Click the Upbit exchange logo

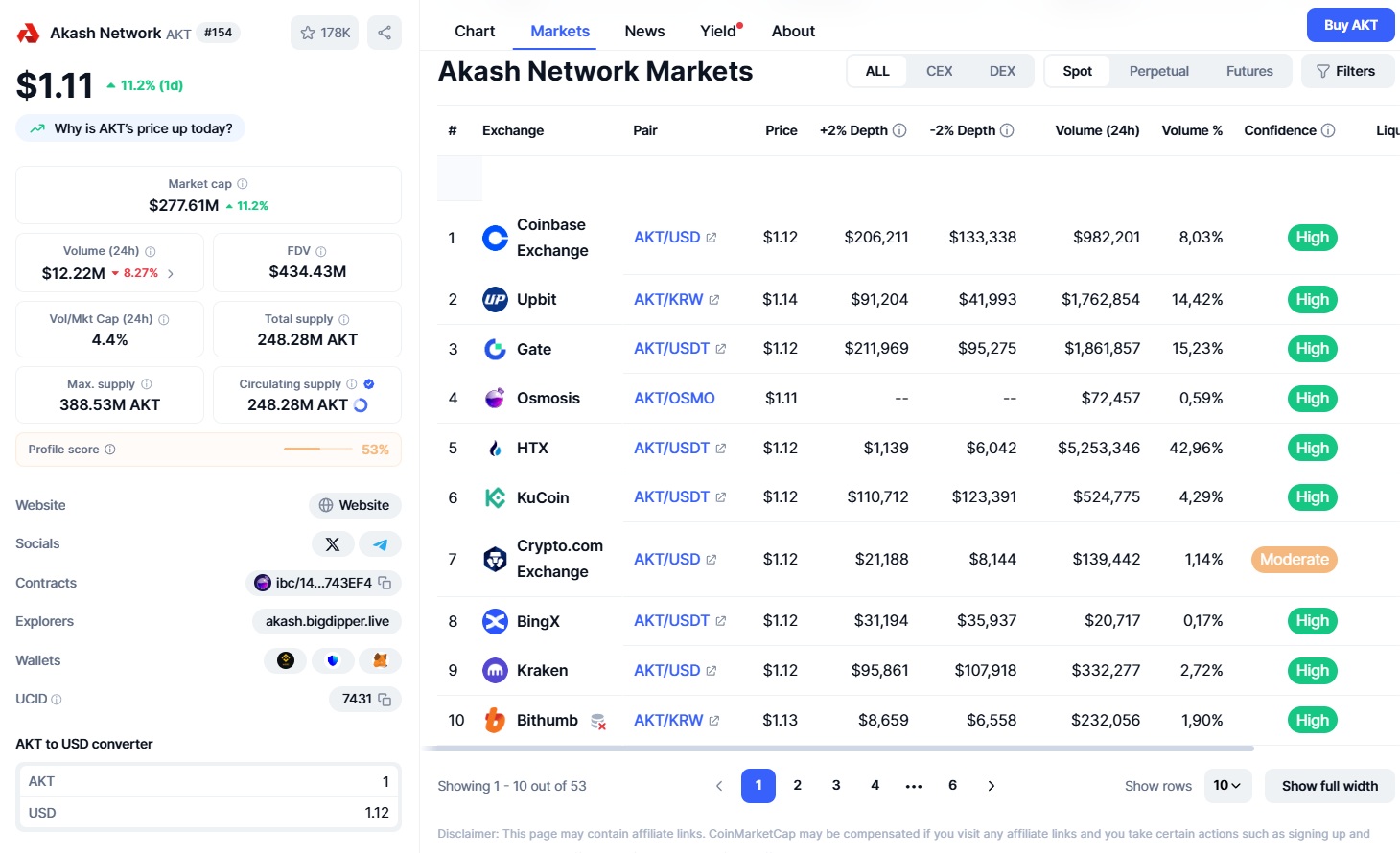click(495, 300)
